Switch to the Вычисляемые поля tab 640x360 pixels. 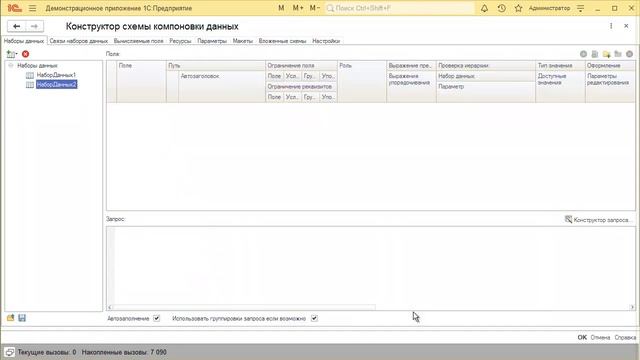coord(138,41)
